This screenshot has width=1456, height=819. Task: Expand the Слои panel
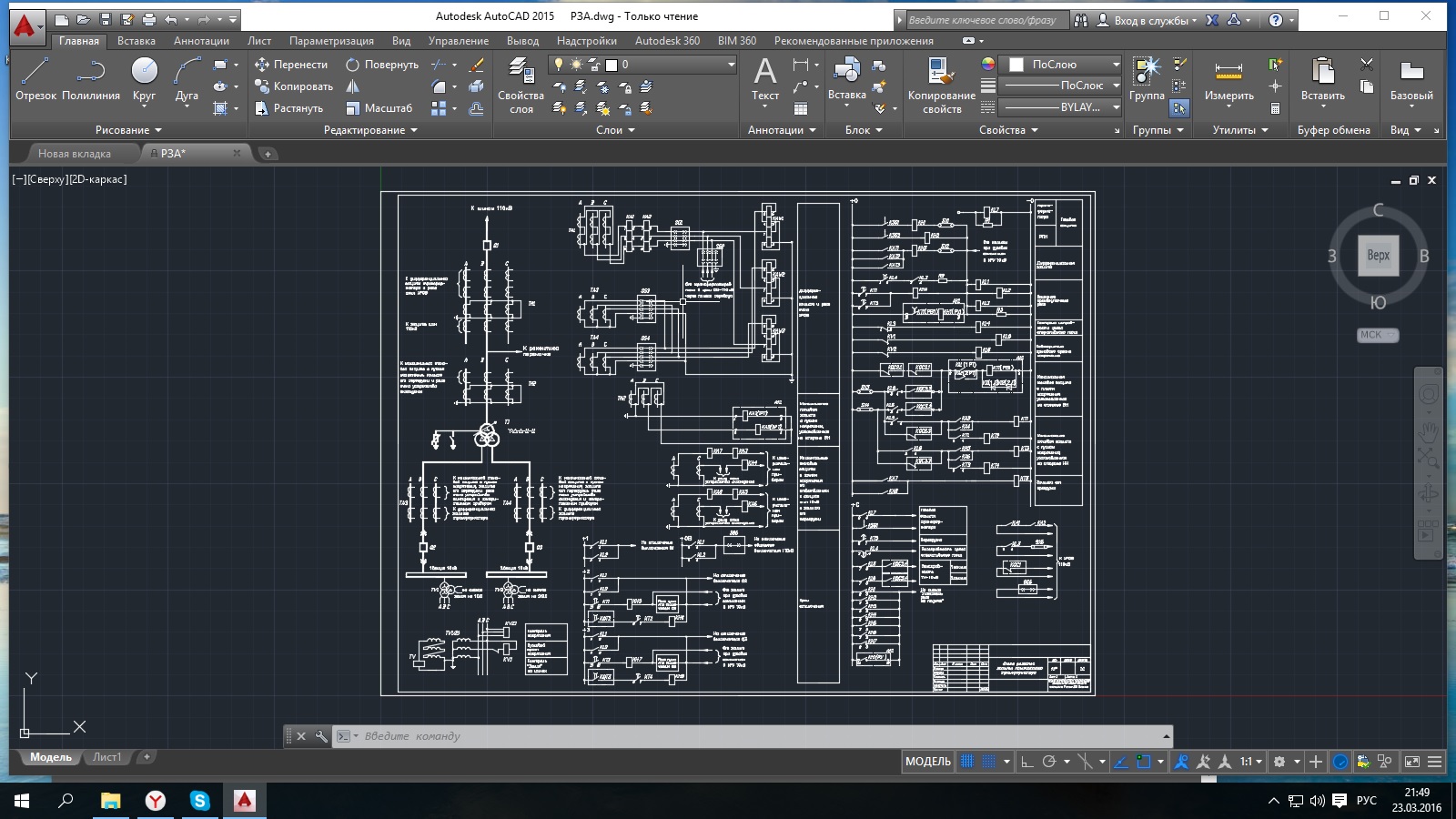coord(615,130)
